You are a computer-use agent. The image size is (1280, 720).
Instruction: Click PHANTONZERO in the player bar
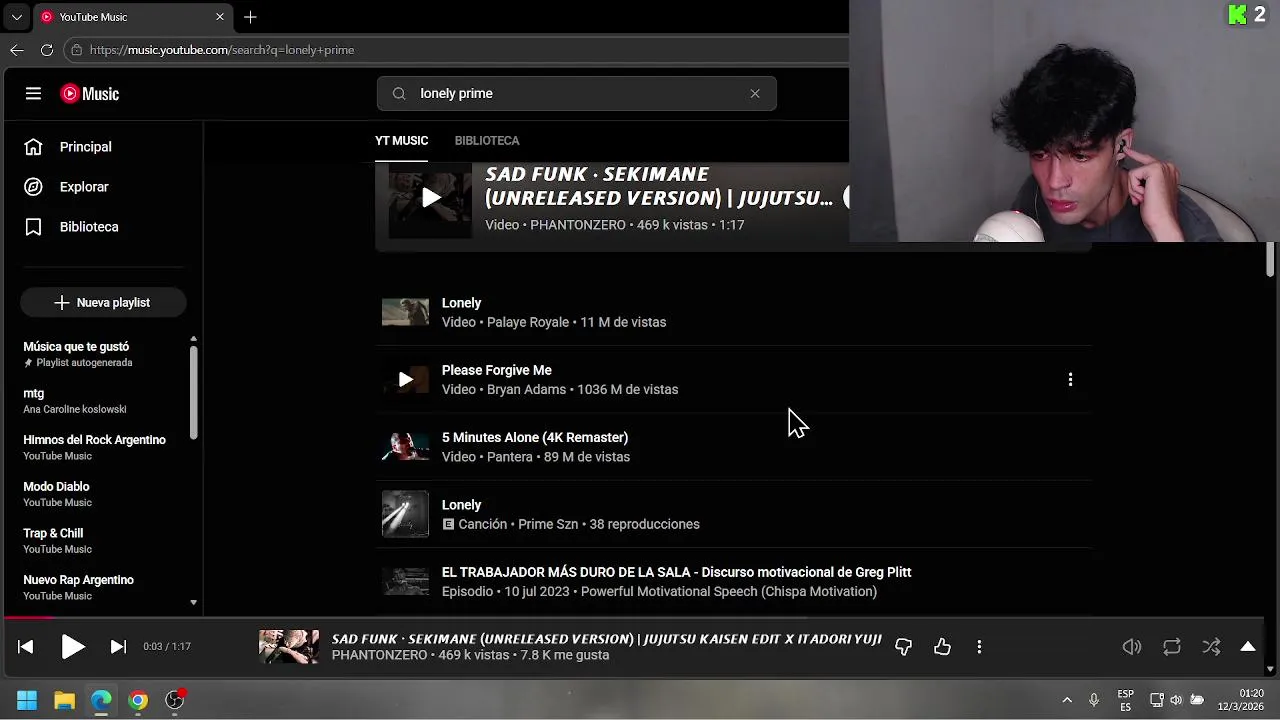pos(379,656)
